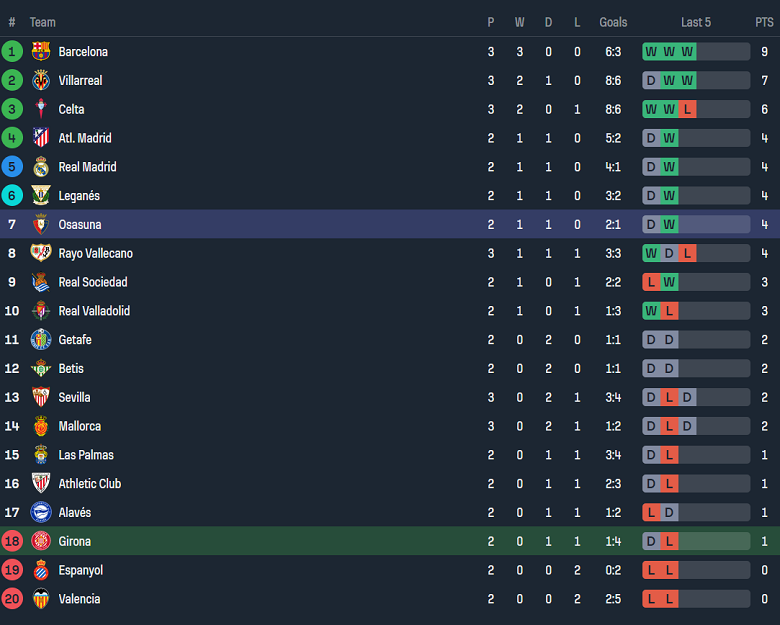This screenshot has height=625, width=780.
Task: Click the Atl. Madrid crest icon
Action: tap(41, 138)
